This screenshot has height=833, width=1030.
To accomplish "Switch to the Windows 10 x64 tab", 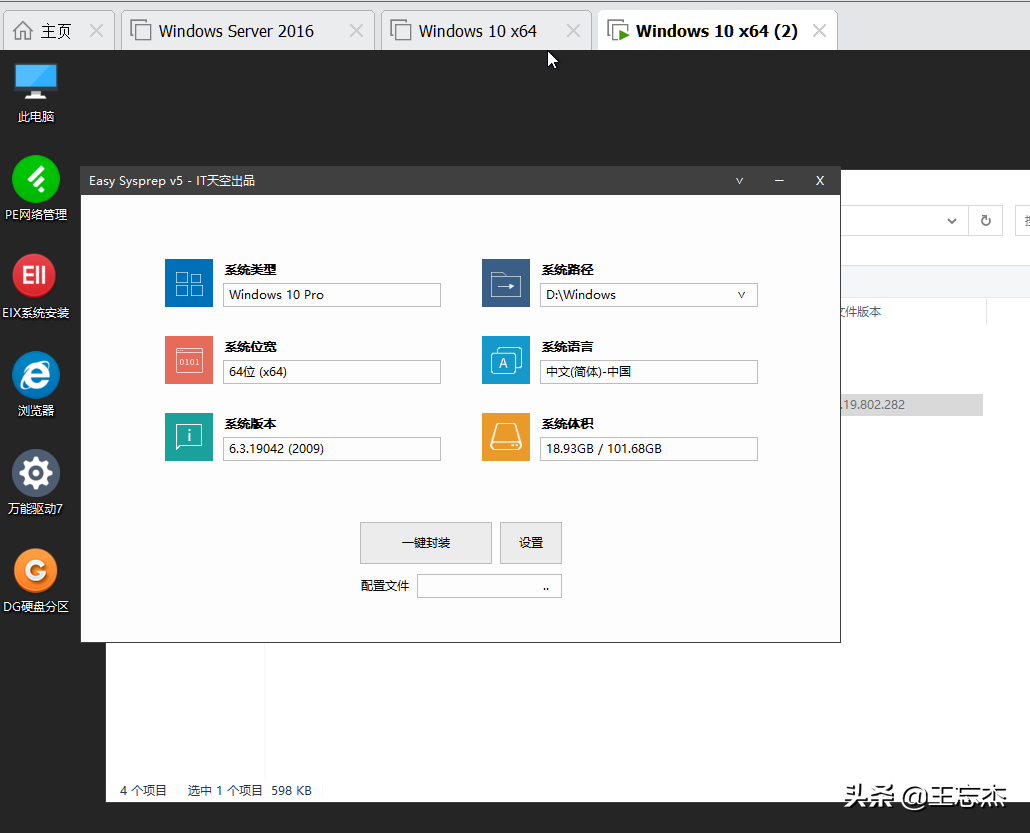I will point(486,31).
